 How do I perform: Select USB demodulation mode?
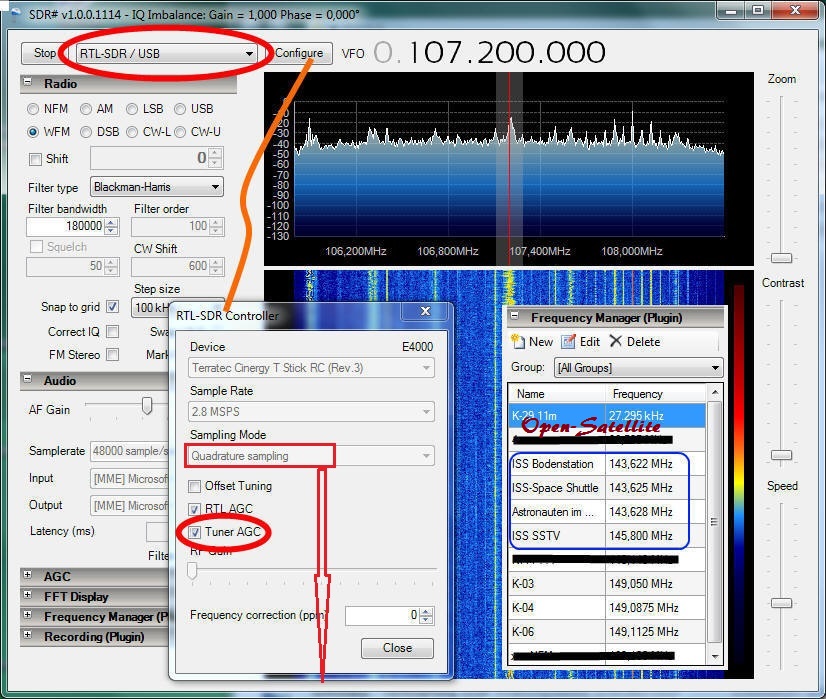[180, 109]
